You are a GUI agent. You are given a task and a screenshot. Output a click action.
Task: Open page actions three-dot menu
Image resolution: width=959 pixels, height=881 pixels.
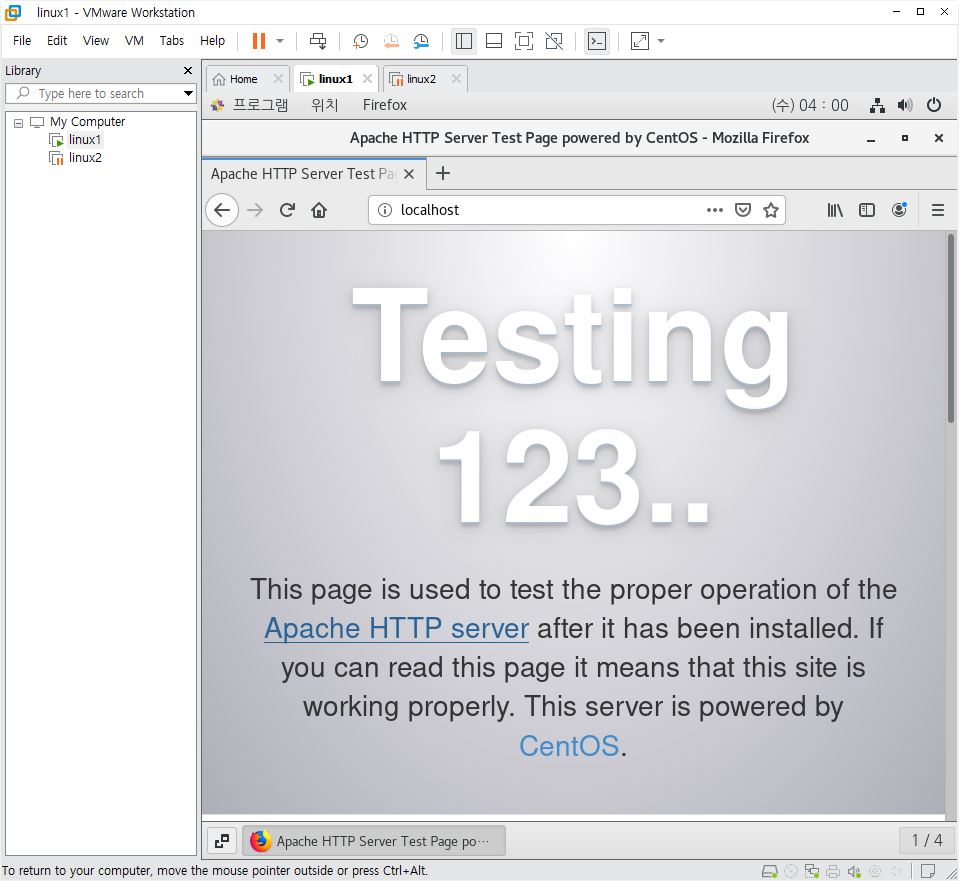714,210
